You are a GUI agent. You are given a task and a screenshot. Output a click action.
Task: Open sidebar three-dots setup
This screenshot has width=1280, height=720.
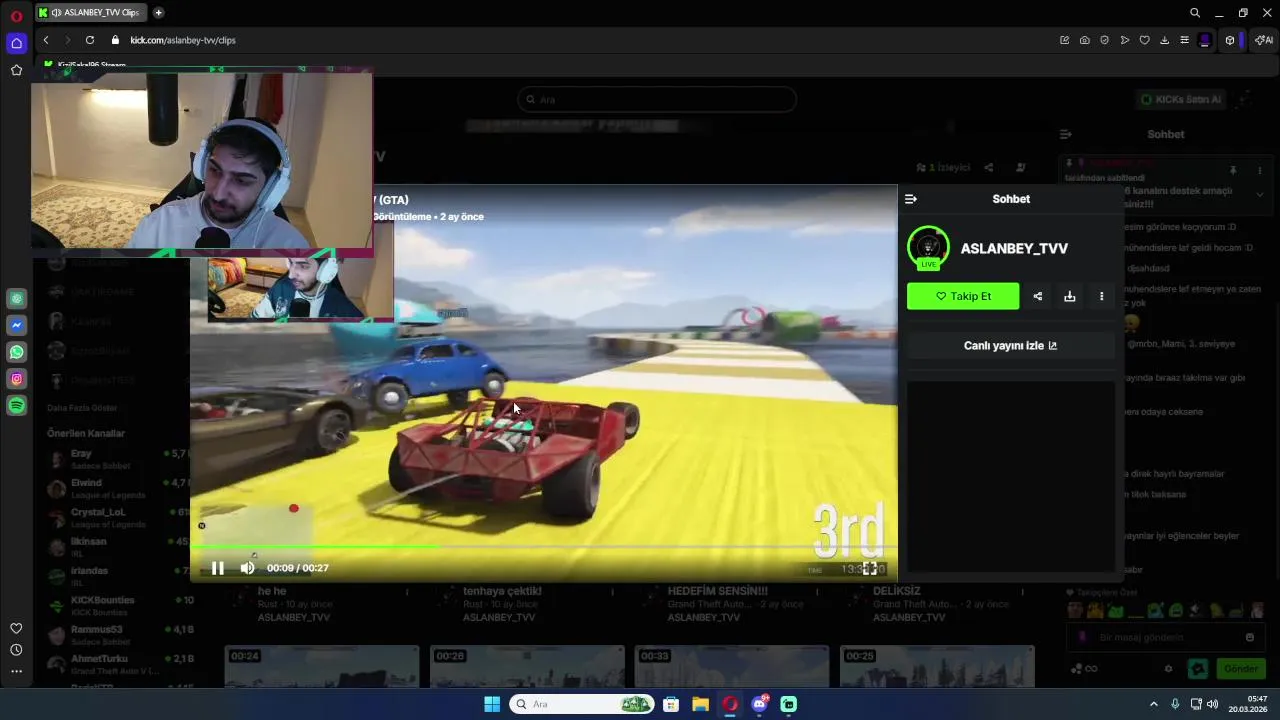point(16,671)
